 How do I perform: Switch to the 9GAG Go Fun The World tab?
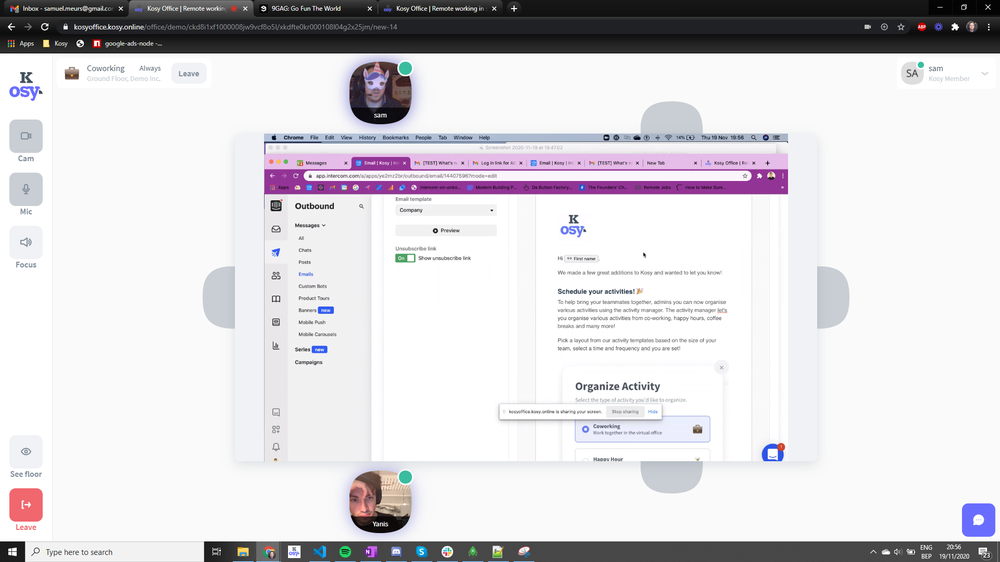coord(315,8)
